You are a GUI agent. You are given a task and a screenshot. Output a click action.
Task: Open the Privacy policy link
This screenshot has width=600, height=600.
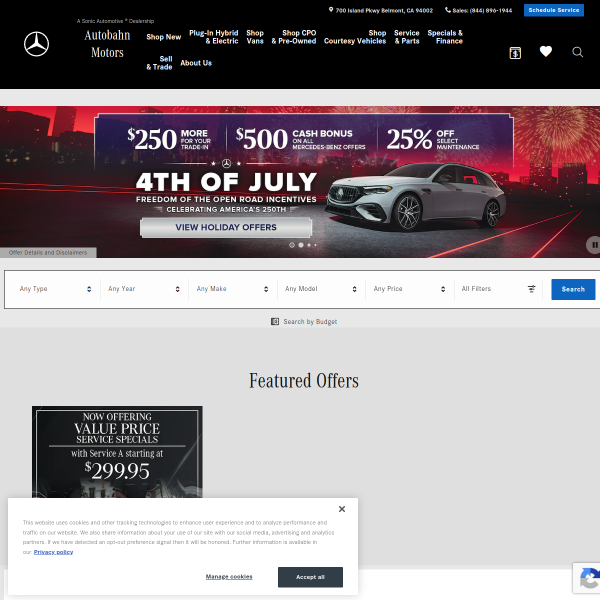tap(53, 552)
